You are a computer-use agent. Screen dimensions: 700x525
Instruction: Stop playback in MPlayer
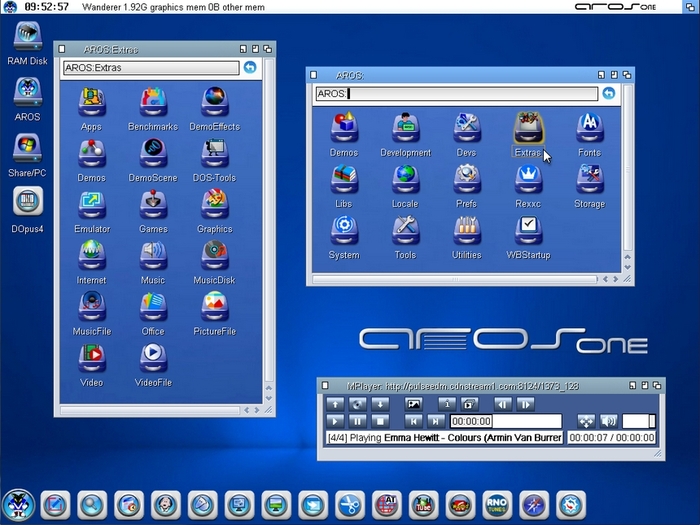pos(381,421)
